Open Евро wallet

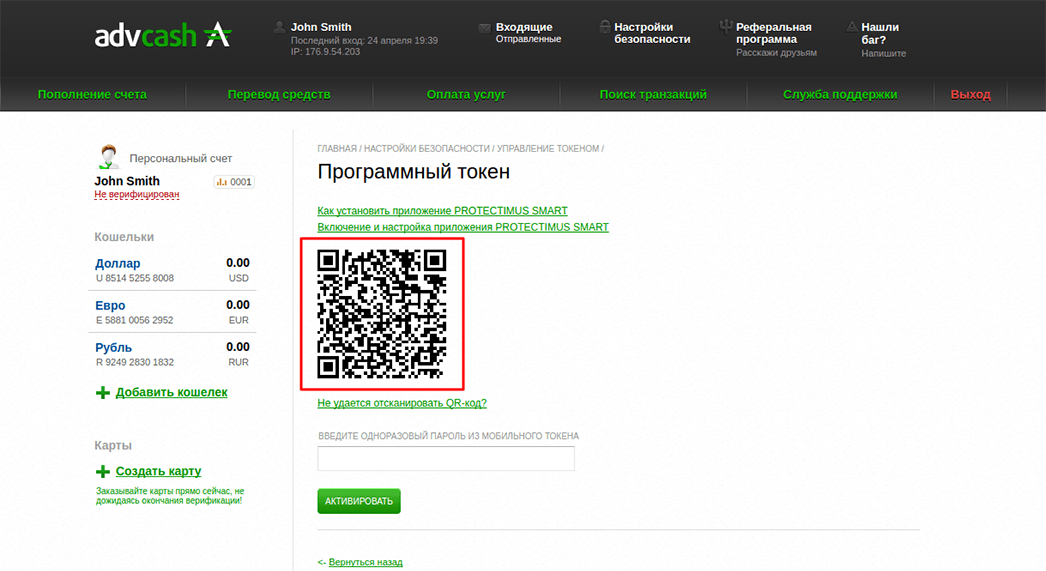[x=110, y=306]
